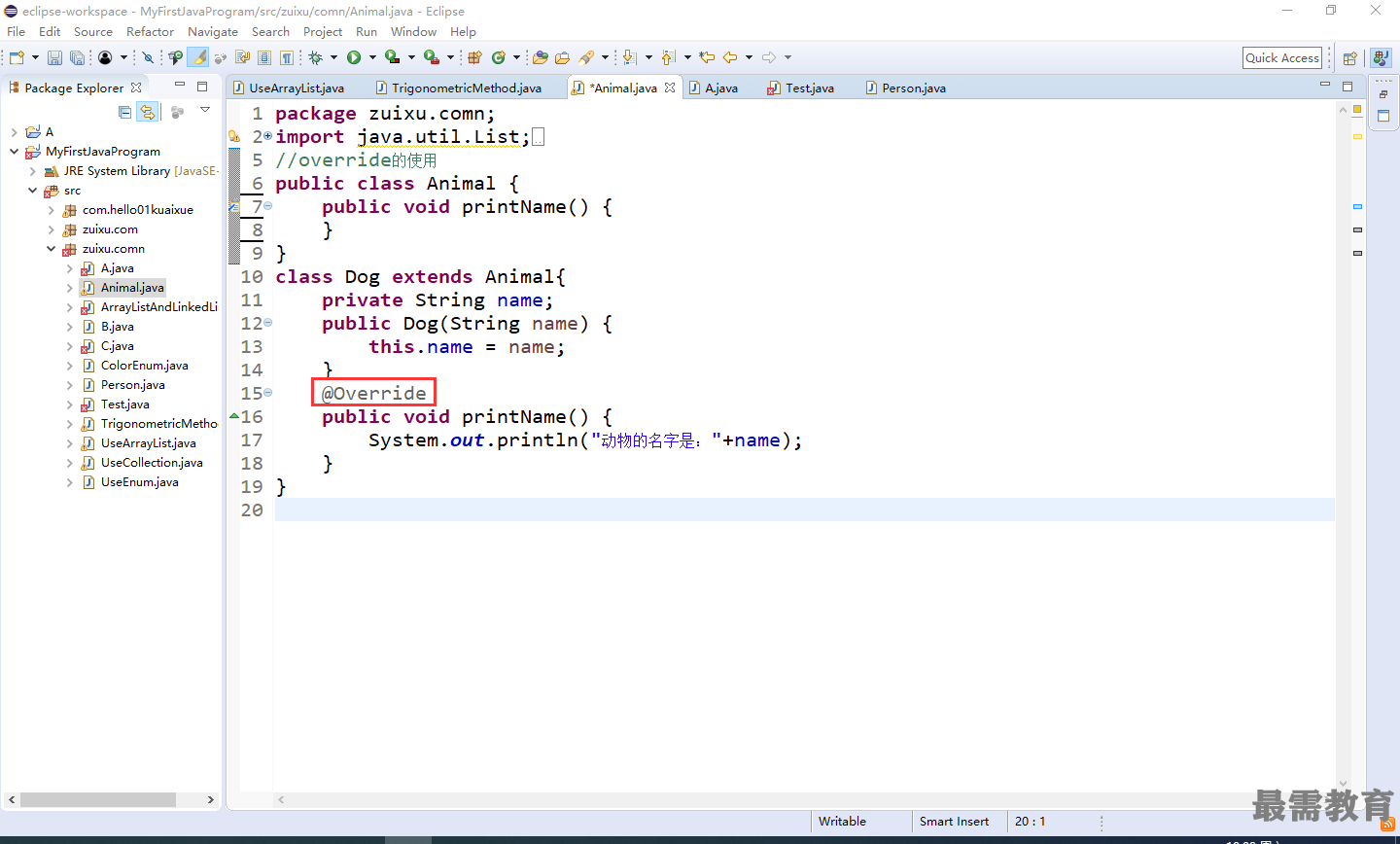Screen dimensions: 1400x844
Task: Collapse the MyFirstJavaProgram project node
Action: pyautogui.click(x=14, y=152)
